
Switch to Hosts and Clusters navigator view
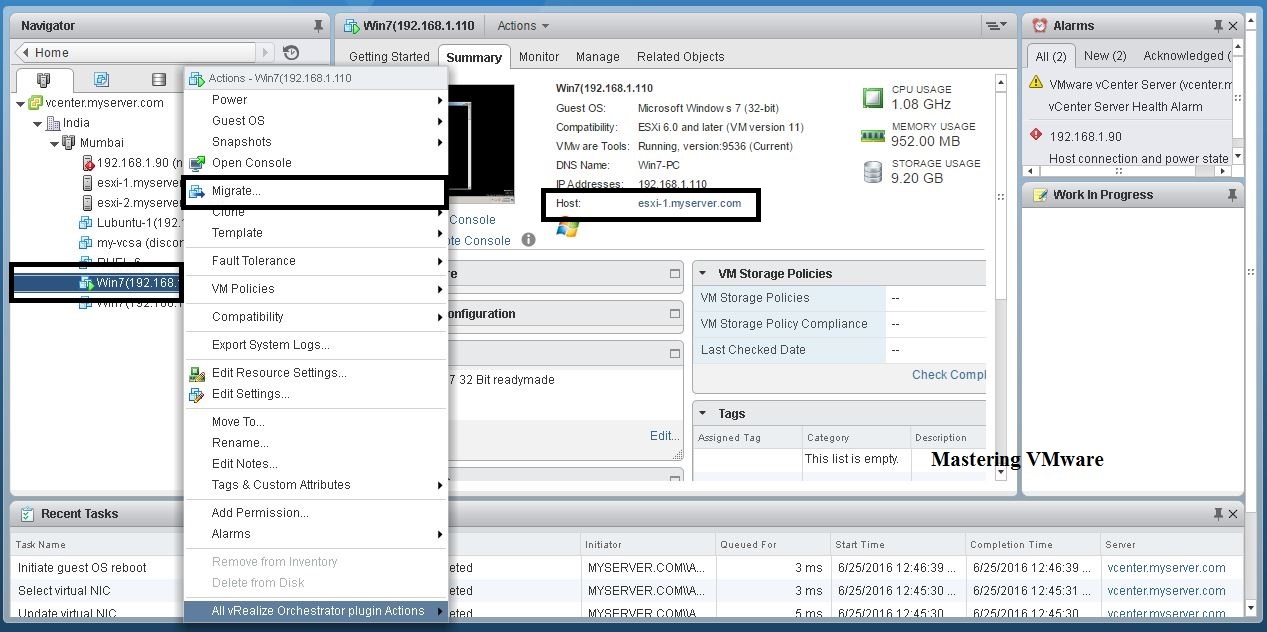pos(43,80)
